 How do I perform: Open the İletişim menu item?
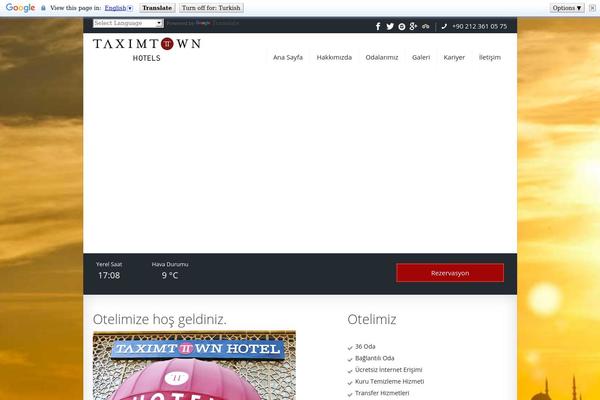(490, 57)
